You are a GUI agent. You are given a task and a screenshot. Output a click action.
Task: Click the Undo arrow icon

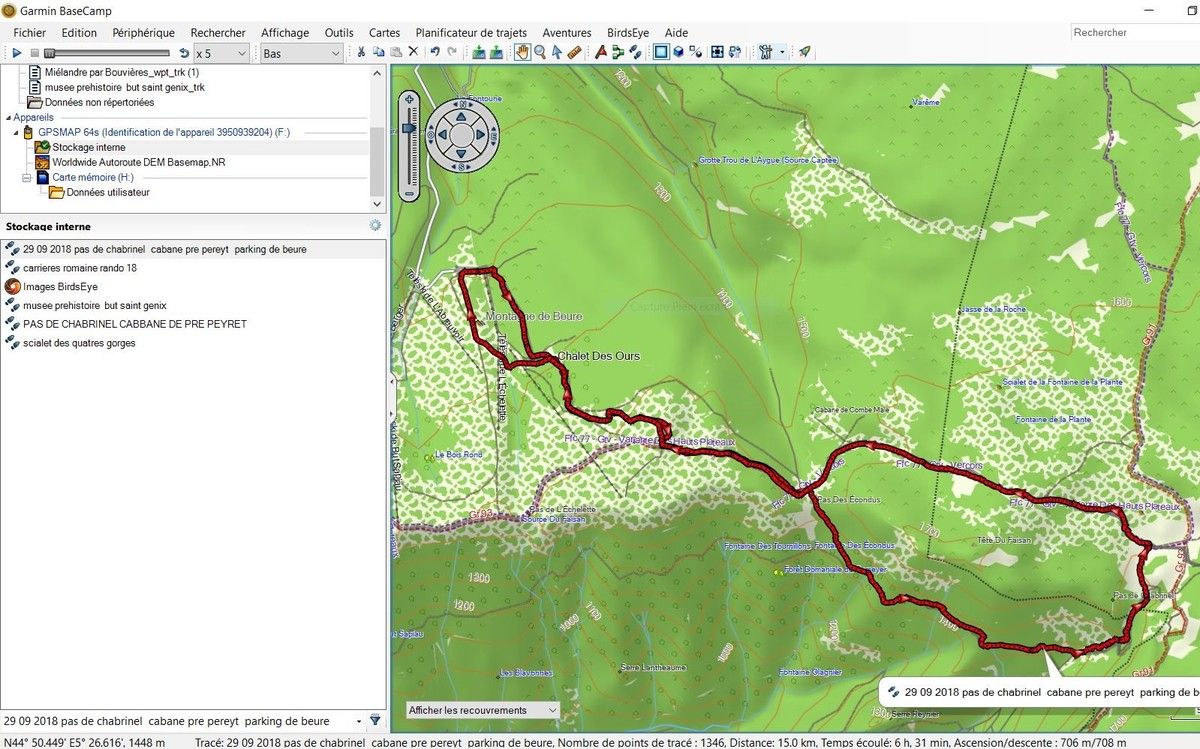pos(434,53)
